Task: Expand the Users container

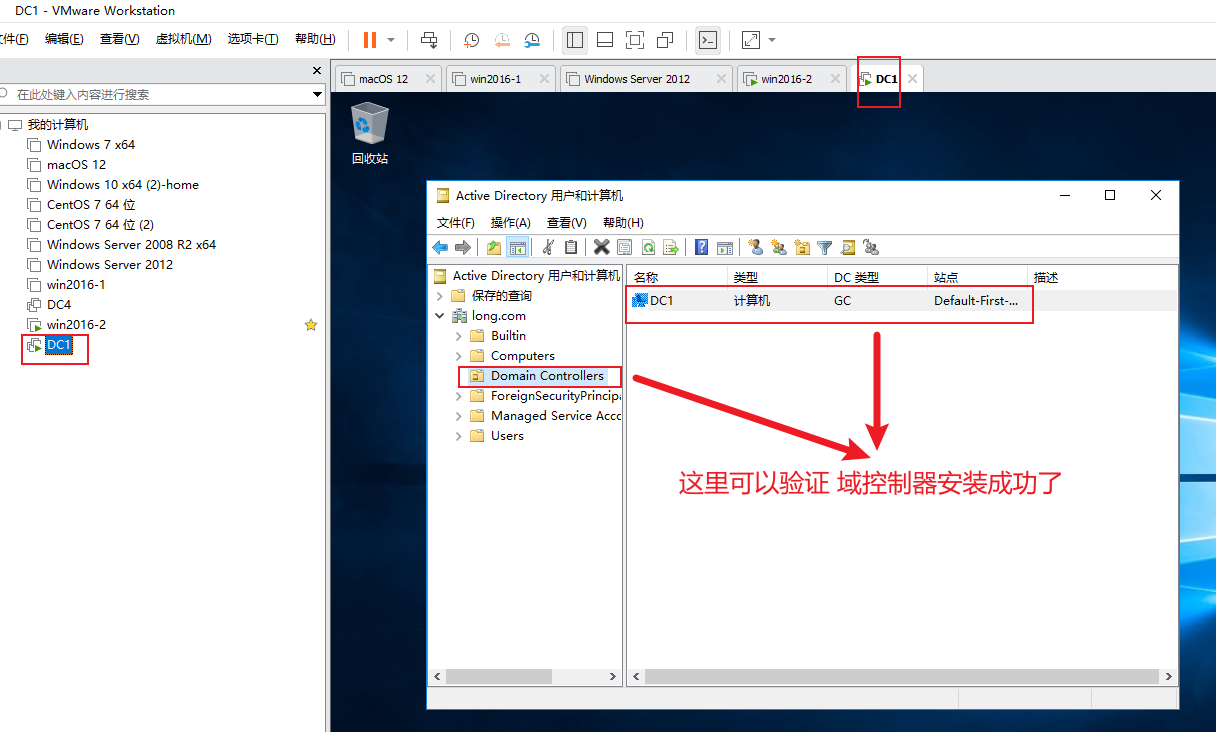Action: 459,436
